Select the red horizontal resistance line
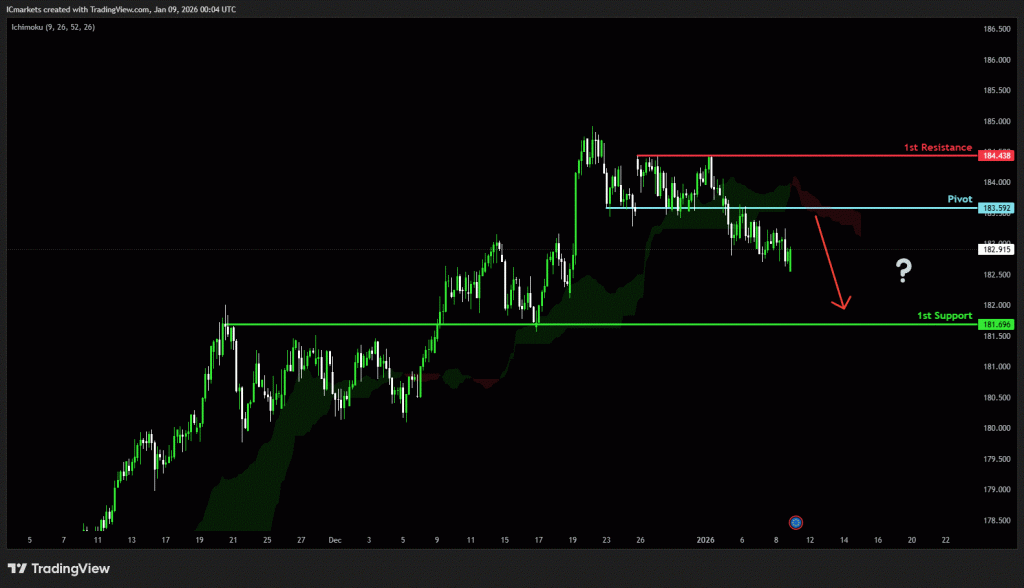This screenshot has height=588, width=1024. 800,156
